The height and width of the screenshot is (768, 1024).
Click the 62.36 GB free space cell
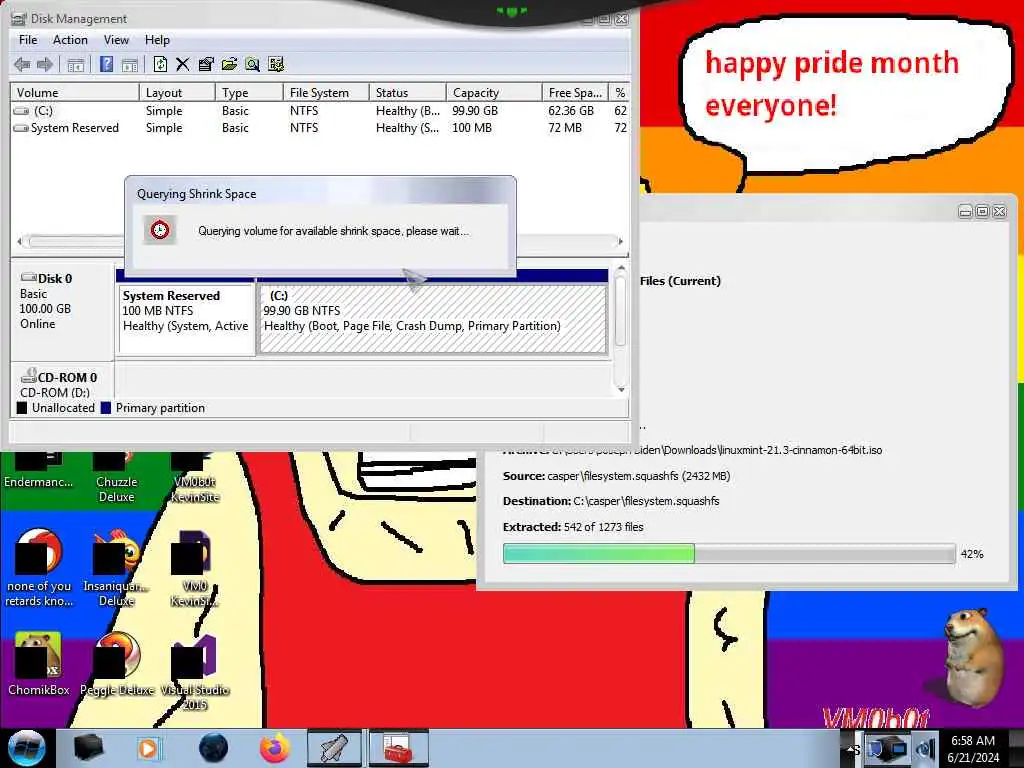pyautogui.click(x=571, y=111)
